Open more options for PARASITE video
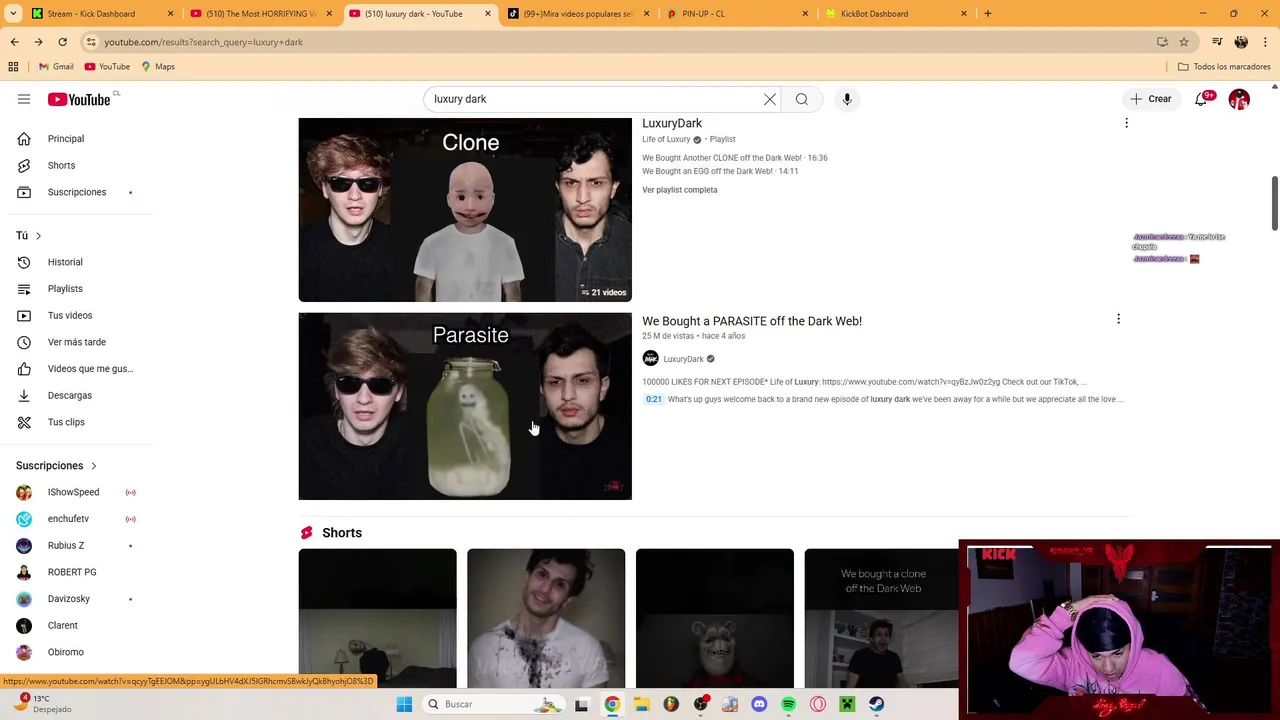The image size is (1280, 720). click(x=1118, y=319)
